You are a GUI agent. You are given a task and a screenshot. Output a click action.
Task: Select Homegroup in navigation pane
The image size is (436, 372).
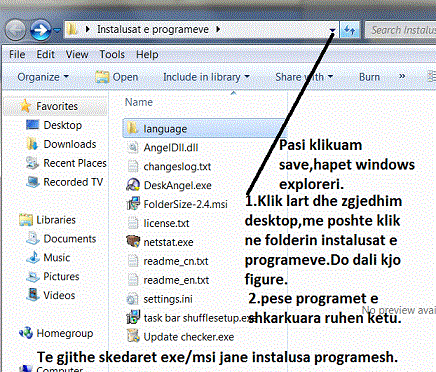click(x=65, y=333)
